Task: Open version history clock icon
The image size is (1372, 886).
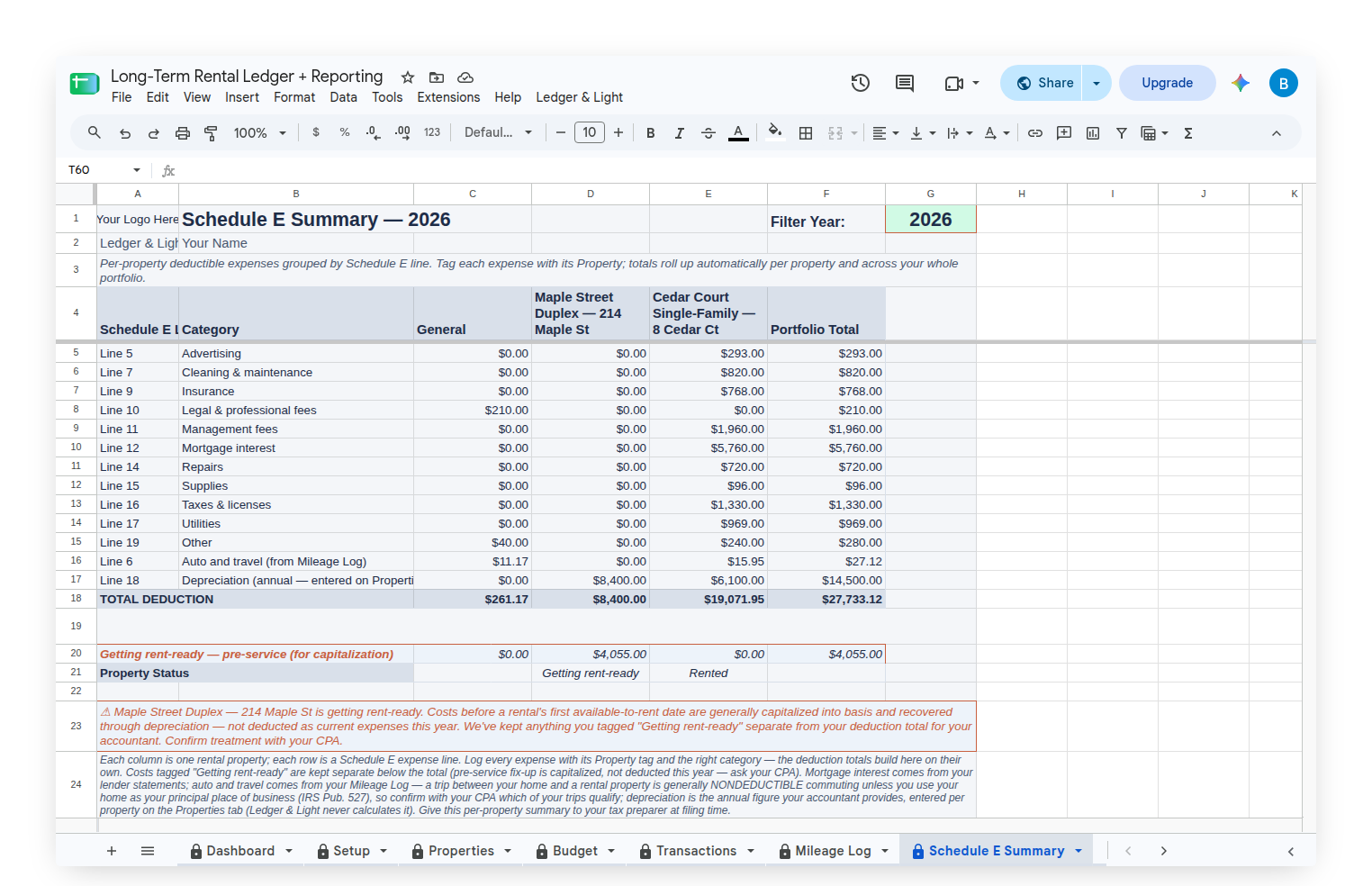Action: pyautogui.click(x=860, y=83)
